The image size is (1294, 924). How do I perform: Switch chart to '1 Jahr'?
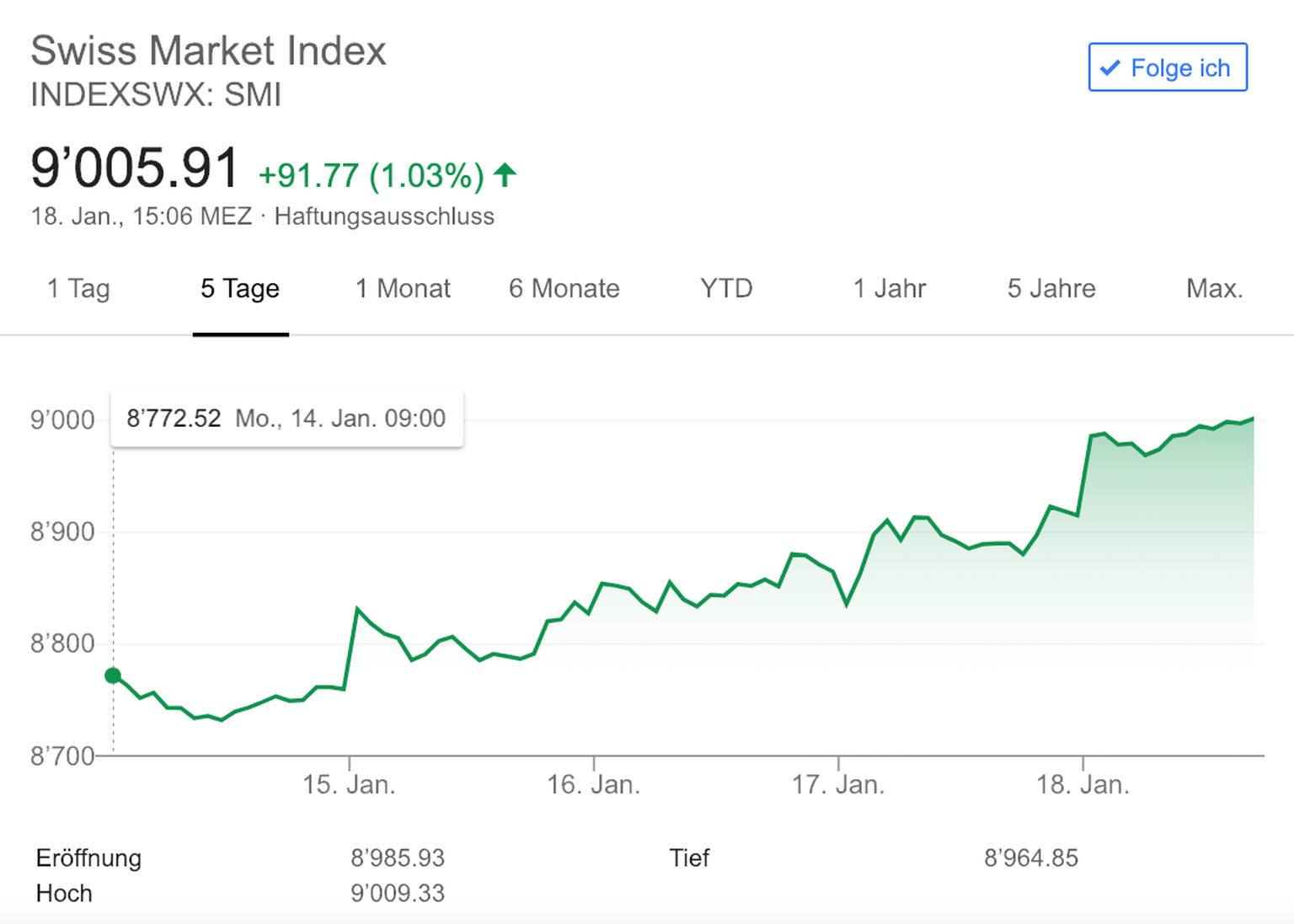(889, 289)
